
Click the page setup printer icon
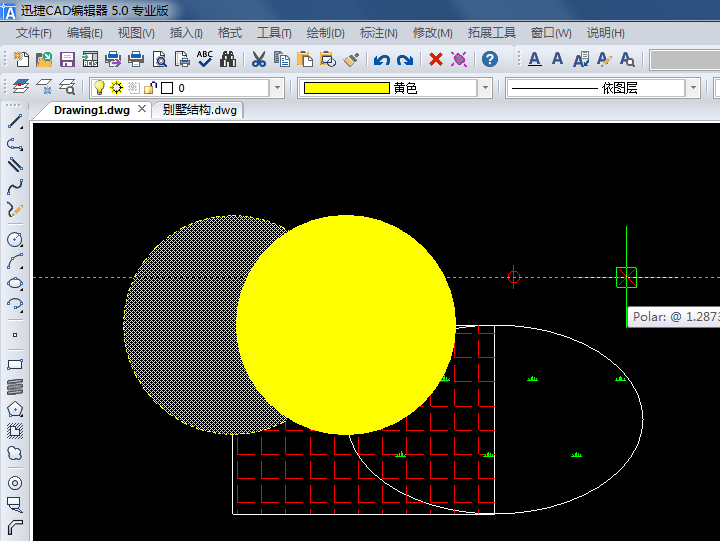(x=182, y=59)
